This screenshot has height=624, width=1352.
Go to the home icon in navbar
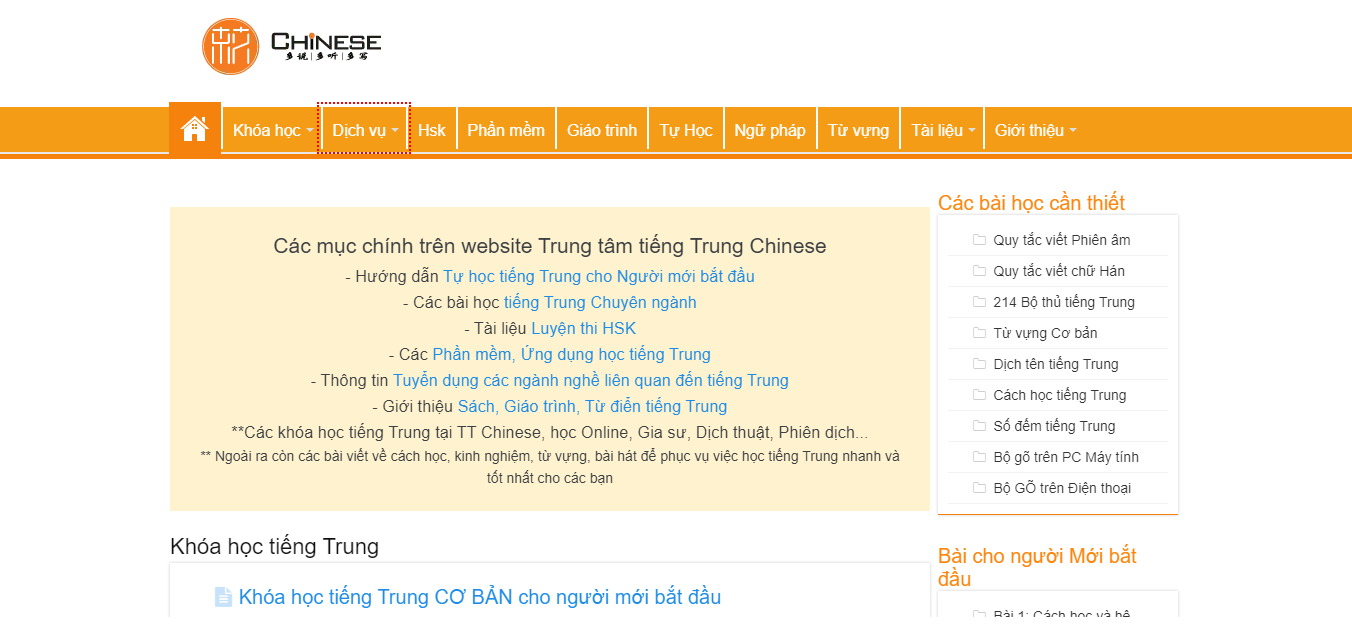(194, 129)
